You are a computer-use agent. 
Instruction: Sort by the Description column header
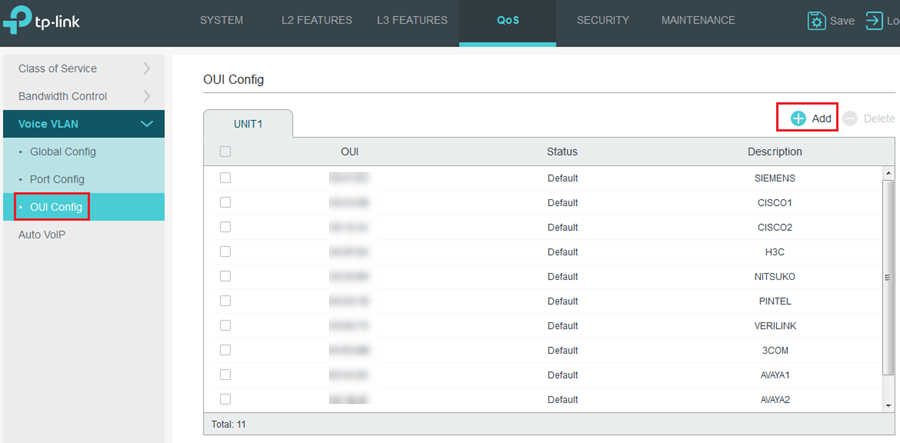coord(774,152)
